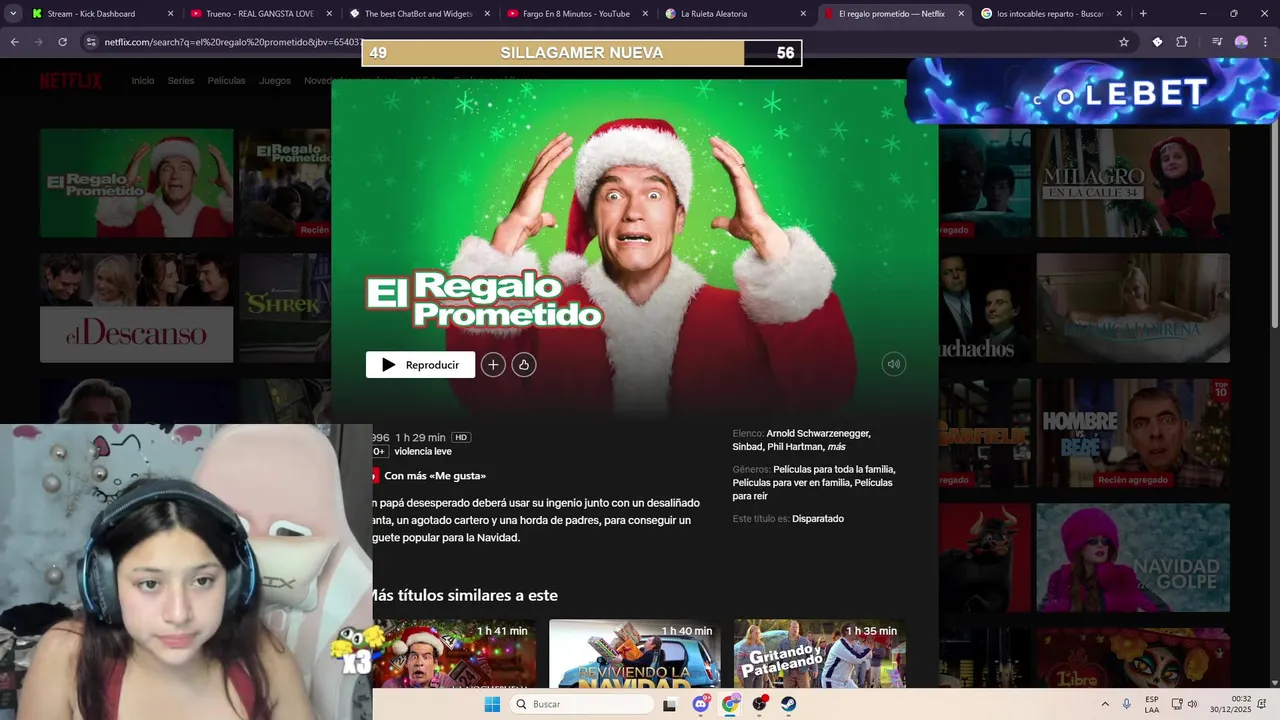Mute the trailer audio with the speaker icon
Viewport: 1280px width, 720px height.
(894, 365)
